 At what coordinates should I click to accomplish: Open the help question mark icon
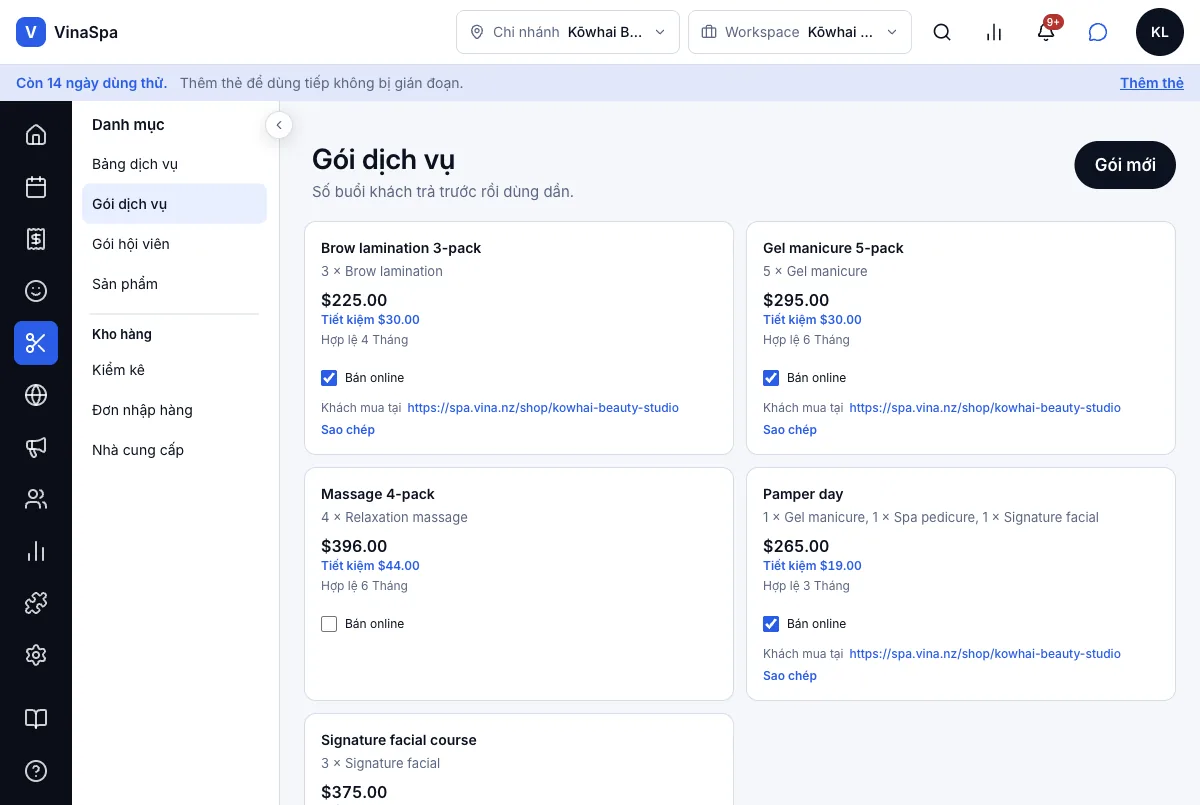pyautogui.click(x=36, y=771)
